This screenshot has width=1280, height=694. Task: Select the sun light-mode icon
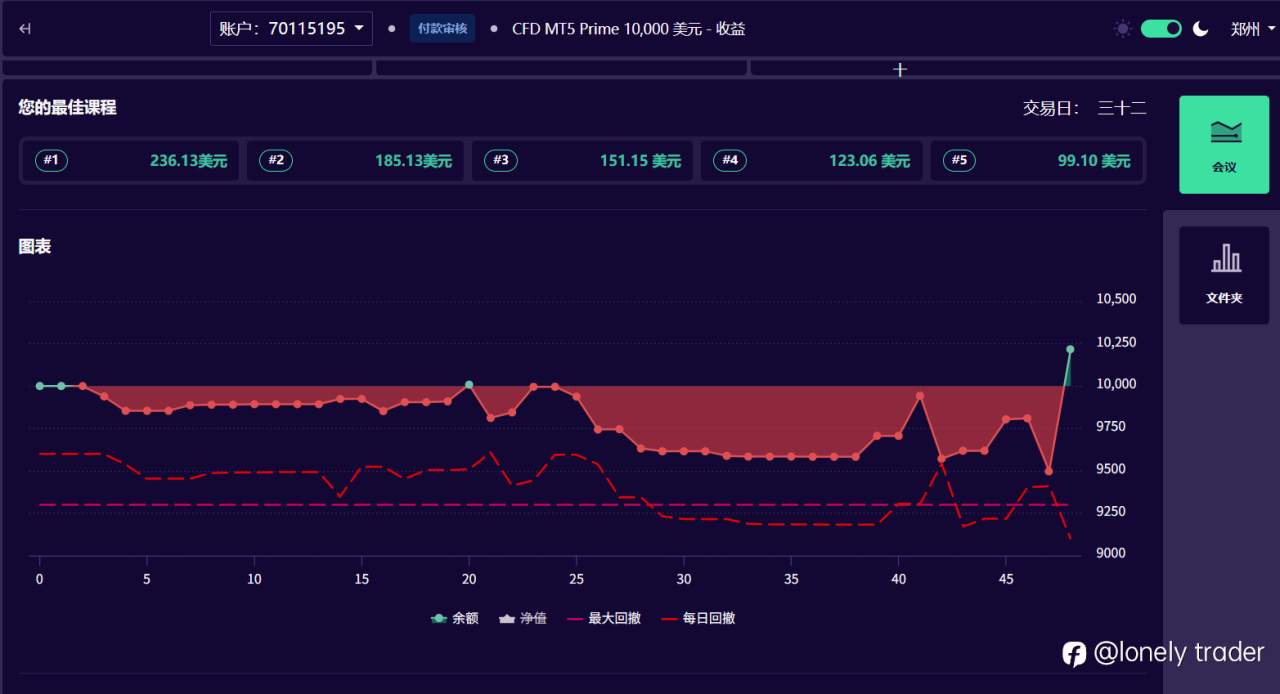[1123, 29]
